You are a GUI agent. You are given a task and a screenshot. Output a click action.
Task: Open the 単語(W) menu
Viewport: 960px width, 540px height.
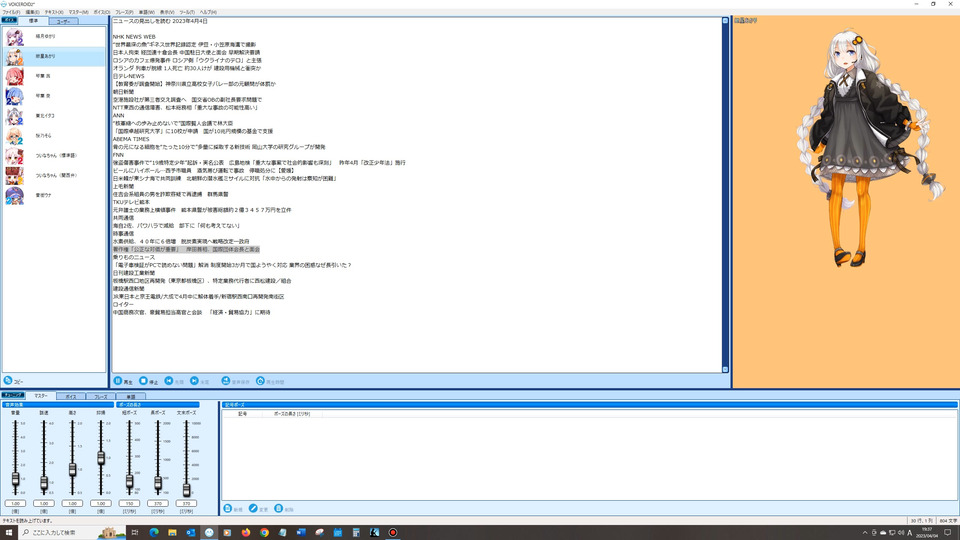[x=147, y=12]
